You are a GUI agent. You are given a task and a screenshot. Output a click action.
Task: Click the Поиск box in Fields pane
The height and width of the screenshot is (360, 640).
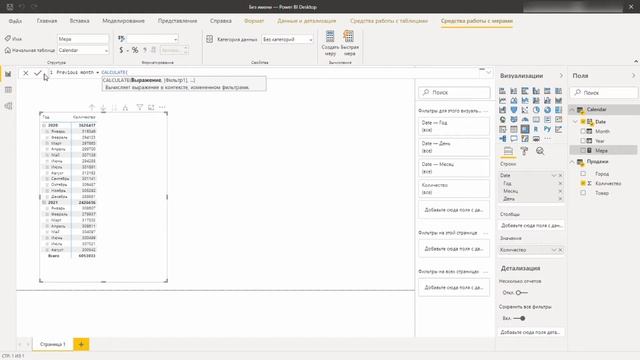pos(604,93)
